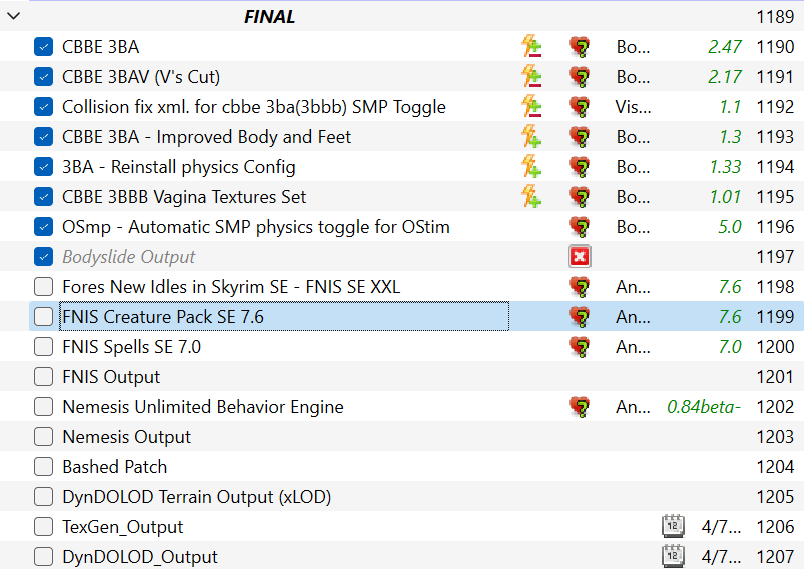The image size is (804, 569).
Task: Click the calendar icon on DynDOLOD_Output row
Action: pyautogui.click(x=673, y=556)
